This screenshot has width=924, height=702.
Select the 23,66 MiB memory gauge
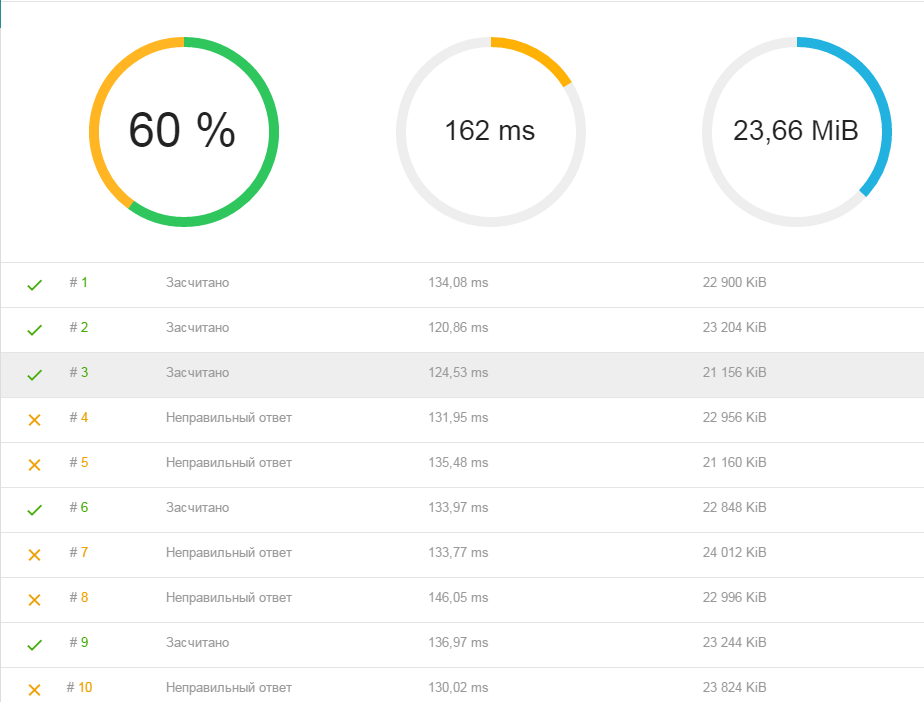click(797, 131)
